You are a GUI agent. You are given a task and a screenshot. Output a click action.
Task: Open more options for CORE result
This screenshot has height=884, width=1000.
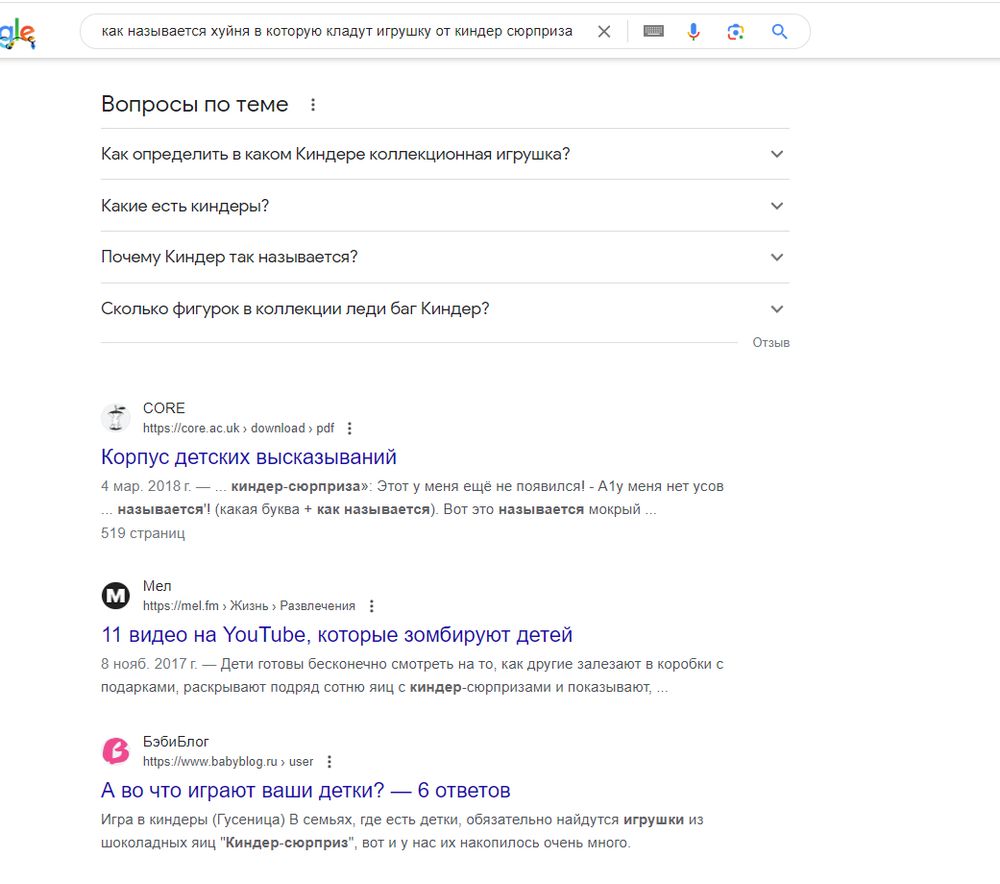pyautogui.click(x=350, y=428)
